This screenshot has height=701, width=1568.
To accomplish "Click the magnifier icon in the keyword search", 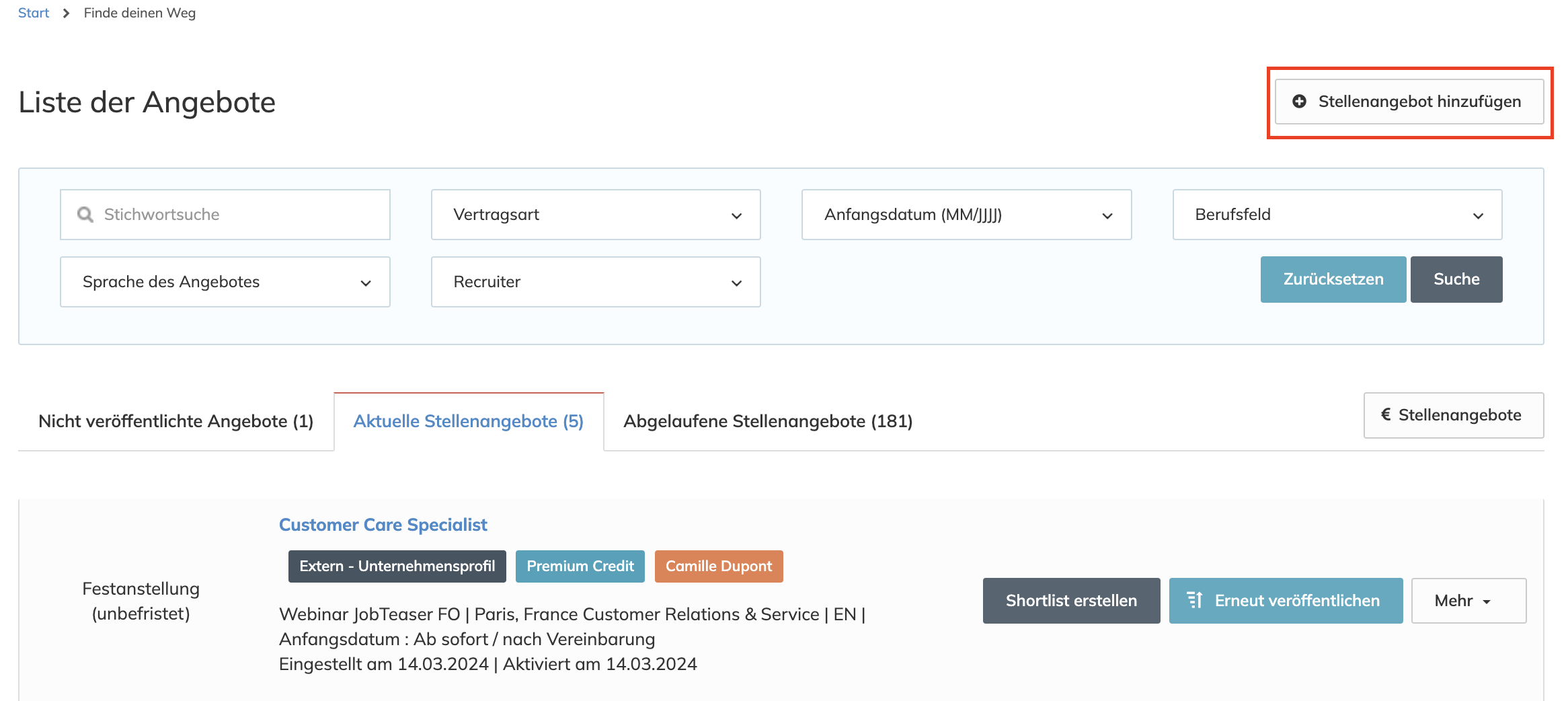I will (85, 214).
